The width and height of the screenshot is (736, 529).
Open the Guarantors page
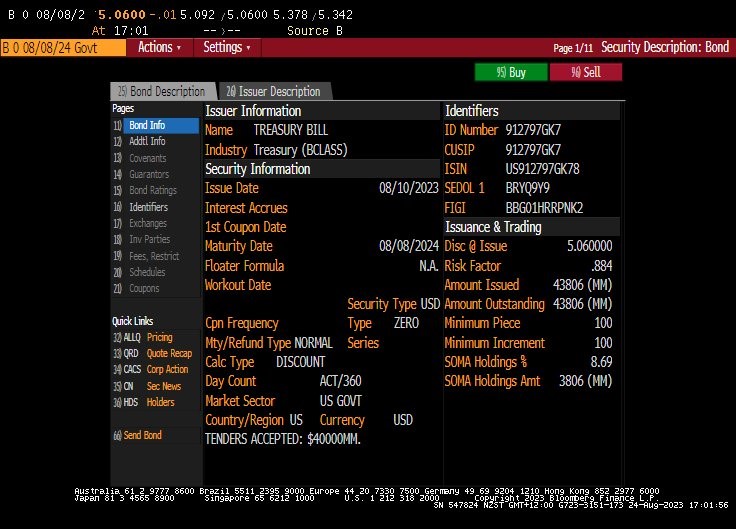[x=156, y=174]
